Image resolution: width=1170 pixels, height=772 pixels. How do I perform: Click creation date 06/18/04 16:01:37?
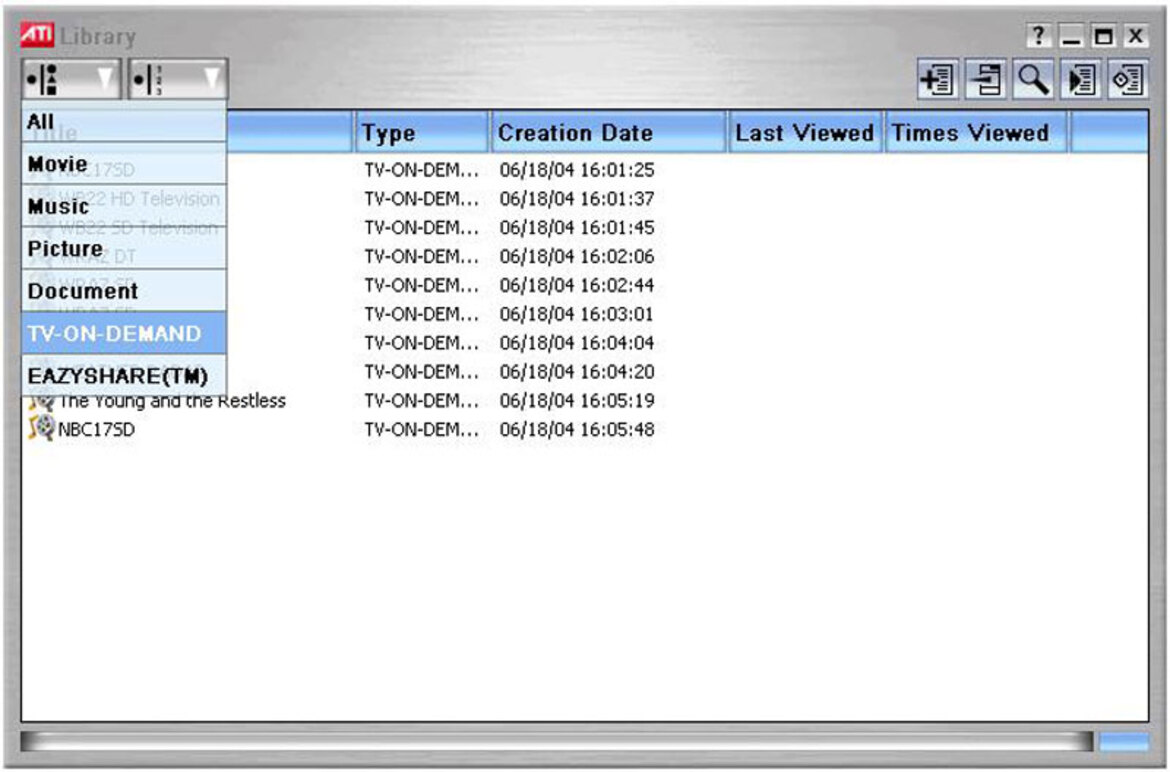[577, 199]
